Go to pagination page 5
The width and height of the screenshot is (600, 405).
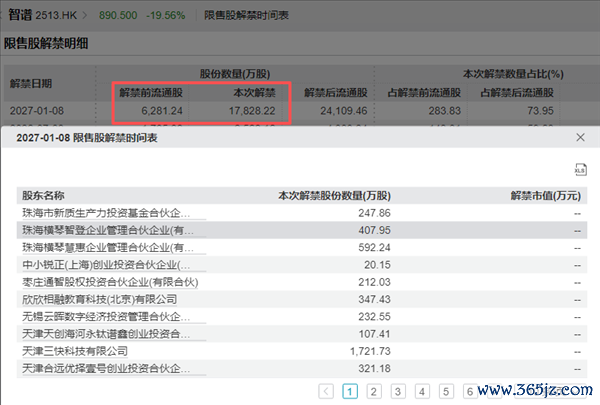click(x=446, y=391)
